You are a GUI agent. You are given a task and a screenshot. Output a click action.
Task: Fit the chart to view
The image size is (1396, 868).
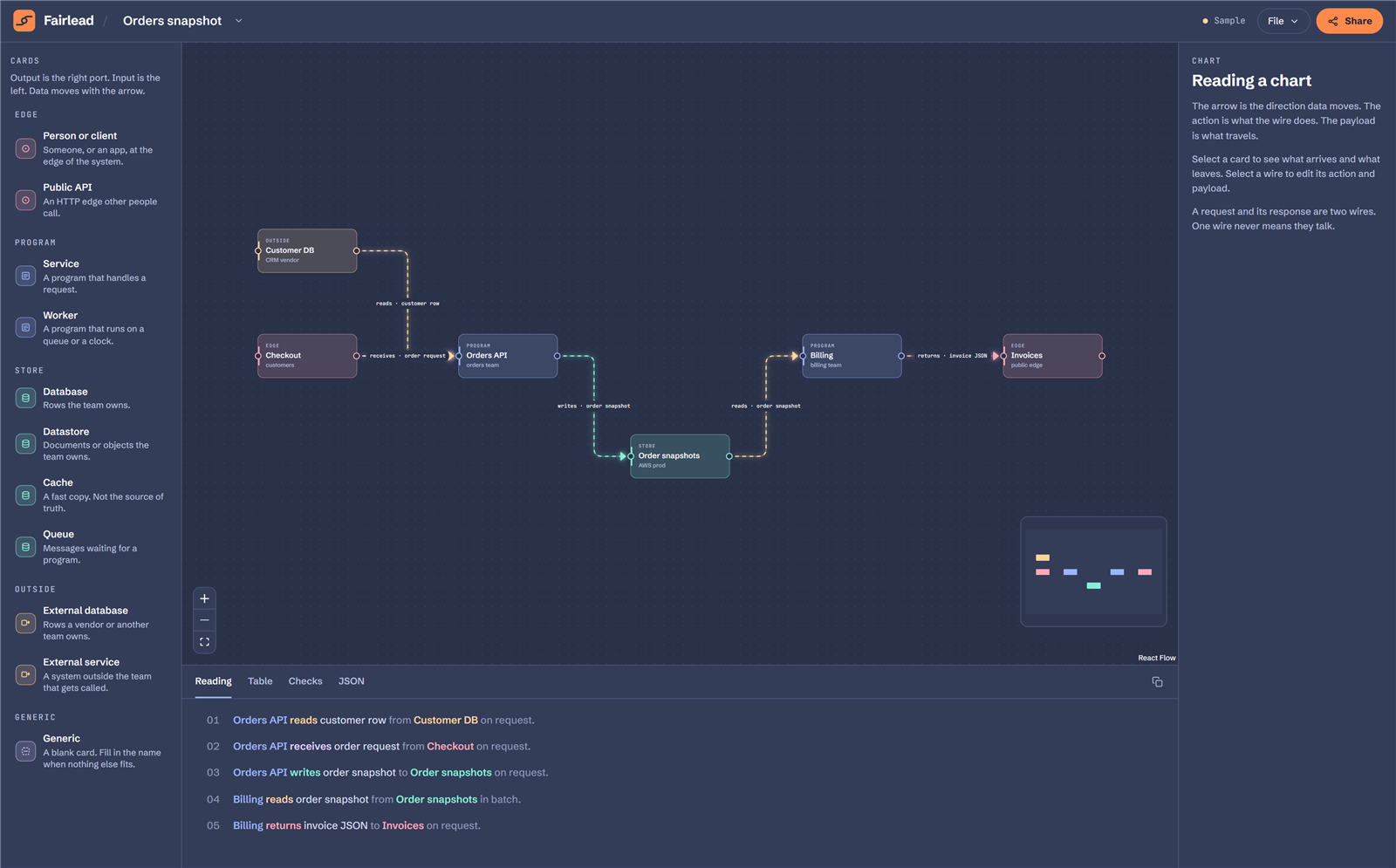[204, 642]
